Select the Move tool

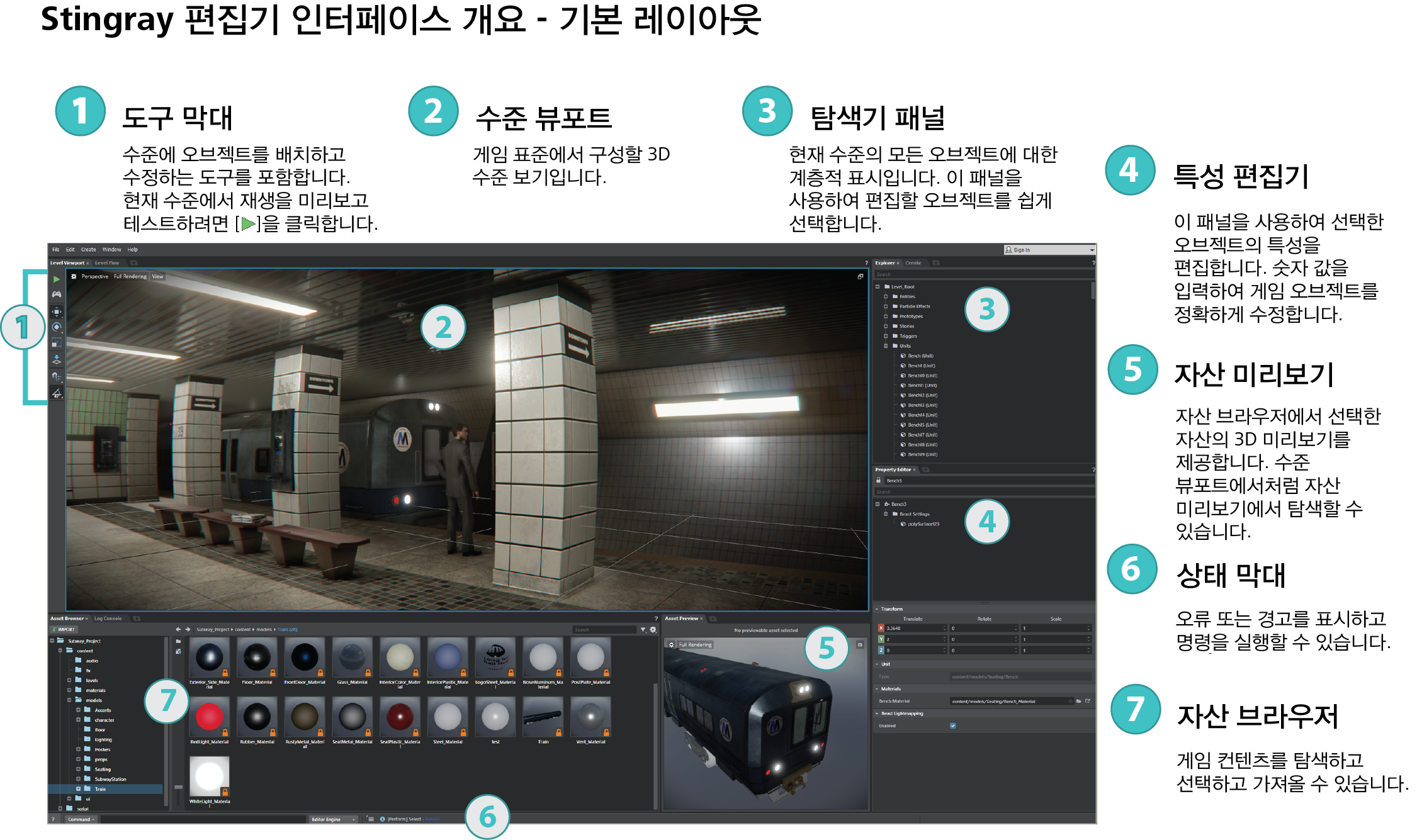57,311
